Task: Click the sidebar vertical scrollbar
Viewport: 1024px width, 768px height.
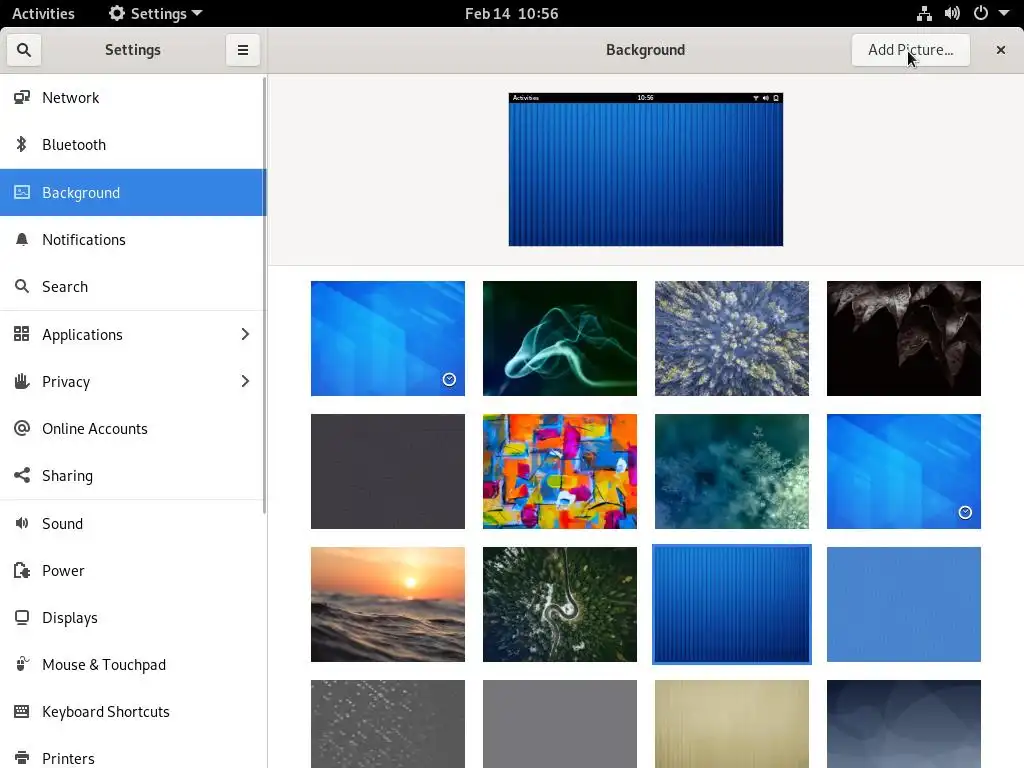Action: (264, 295)
